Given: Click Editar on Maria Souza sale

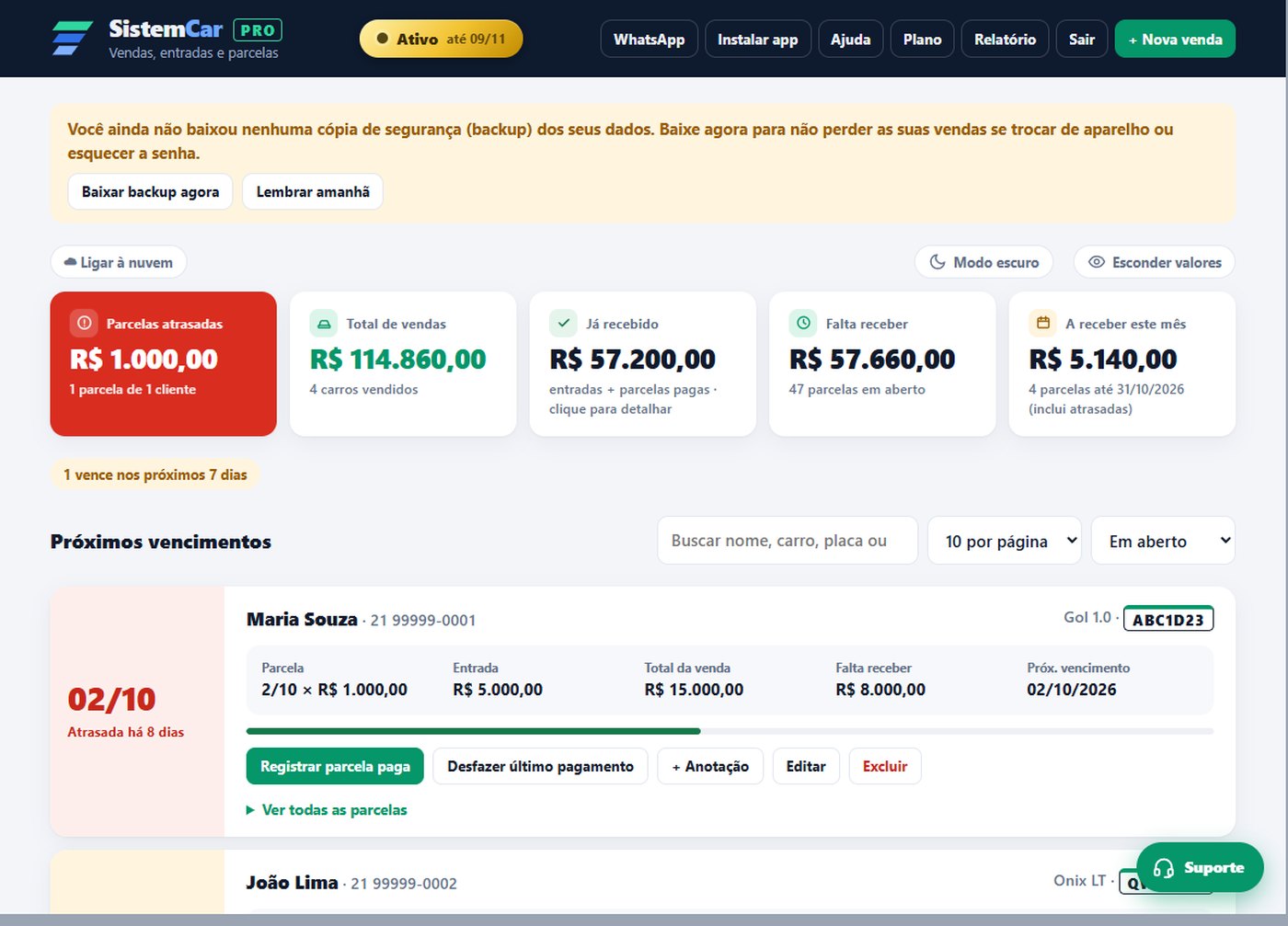Looking at the screenshot, I should [x=806, y=766].
